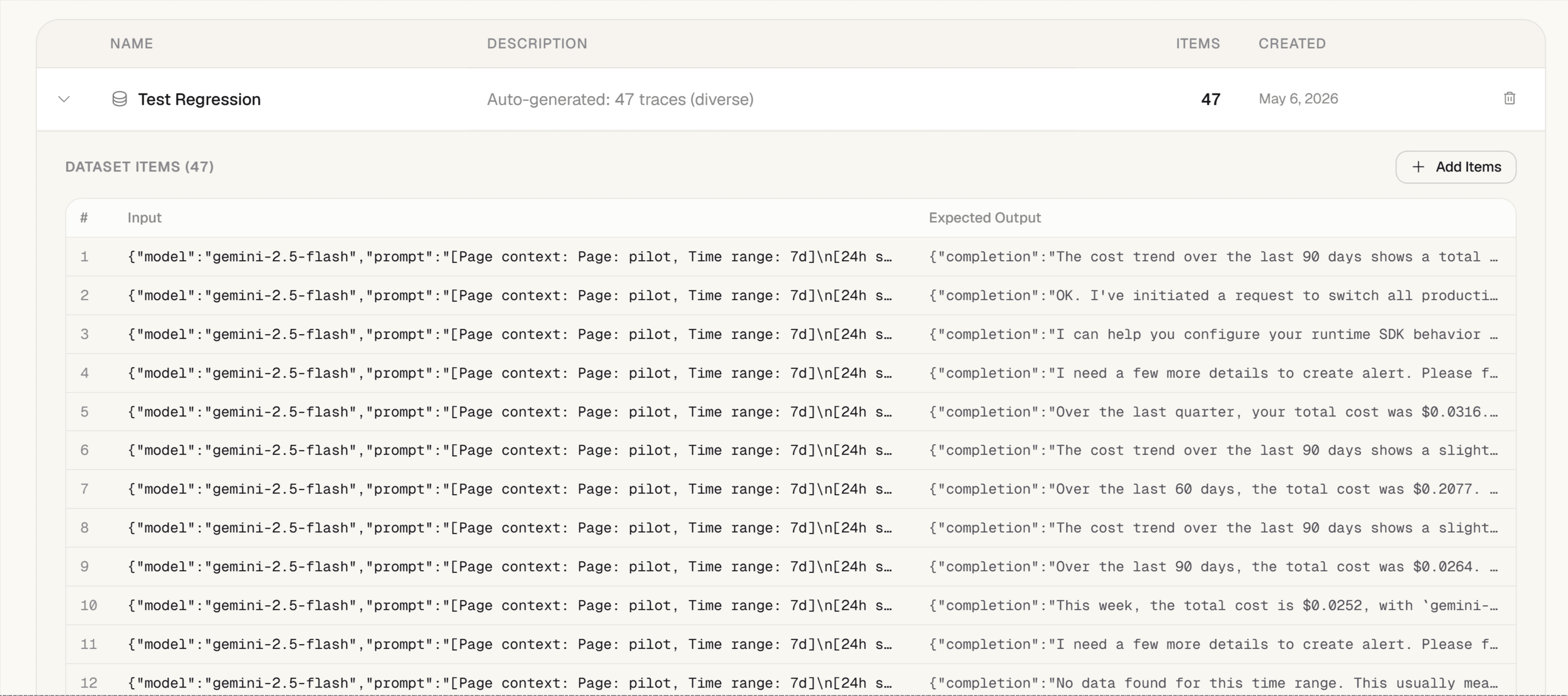Click the Expected Output column header
The image size is (1568, 696).
pos(984,217)
